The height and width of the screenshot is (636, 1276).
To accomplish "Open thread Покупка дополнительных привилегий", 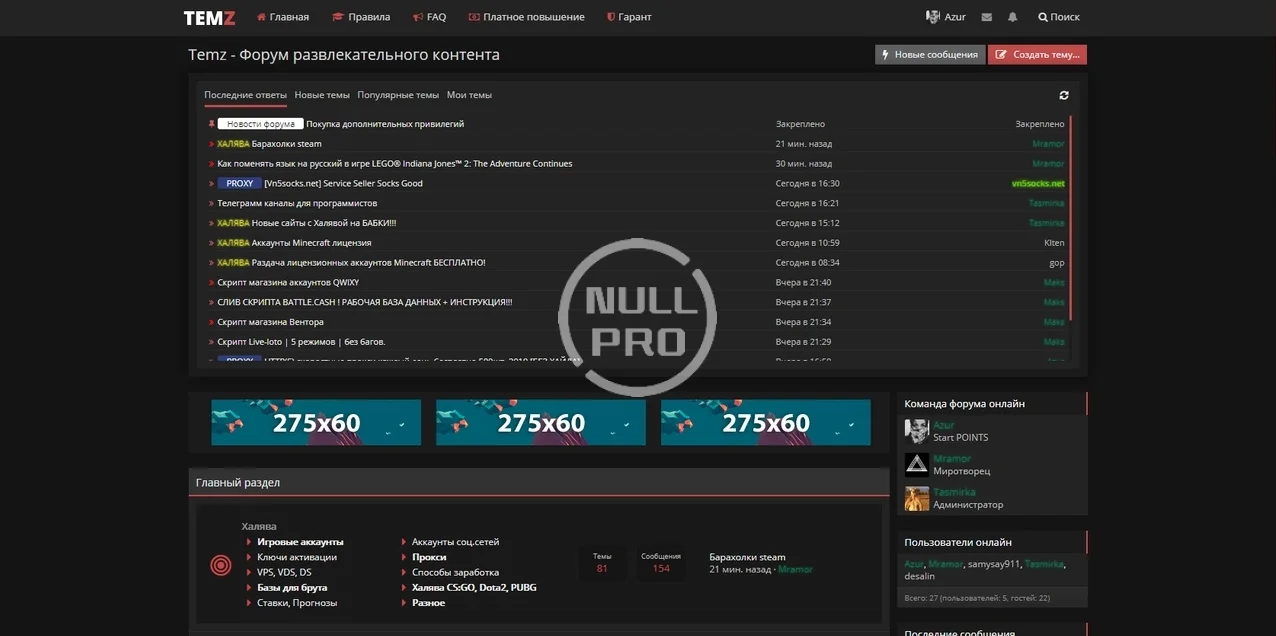I will tap(385, 124).
